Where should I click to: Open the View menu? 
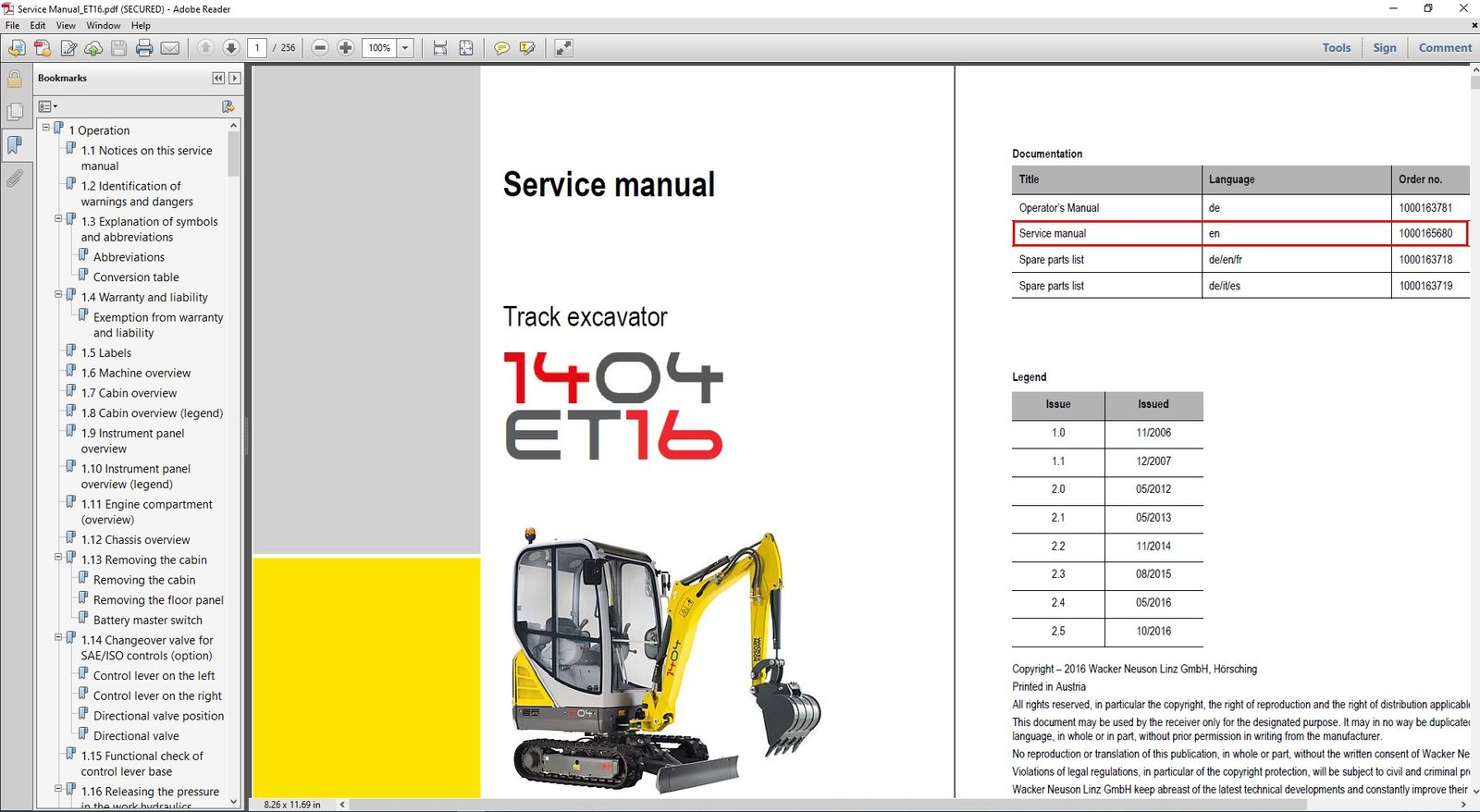tap(66, 26)
